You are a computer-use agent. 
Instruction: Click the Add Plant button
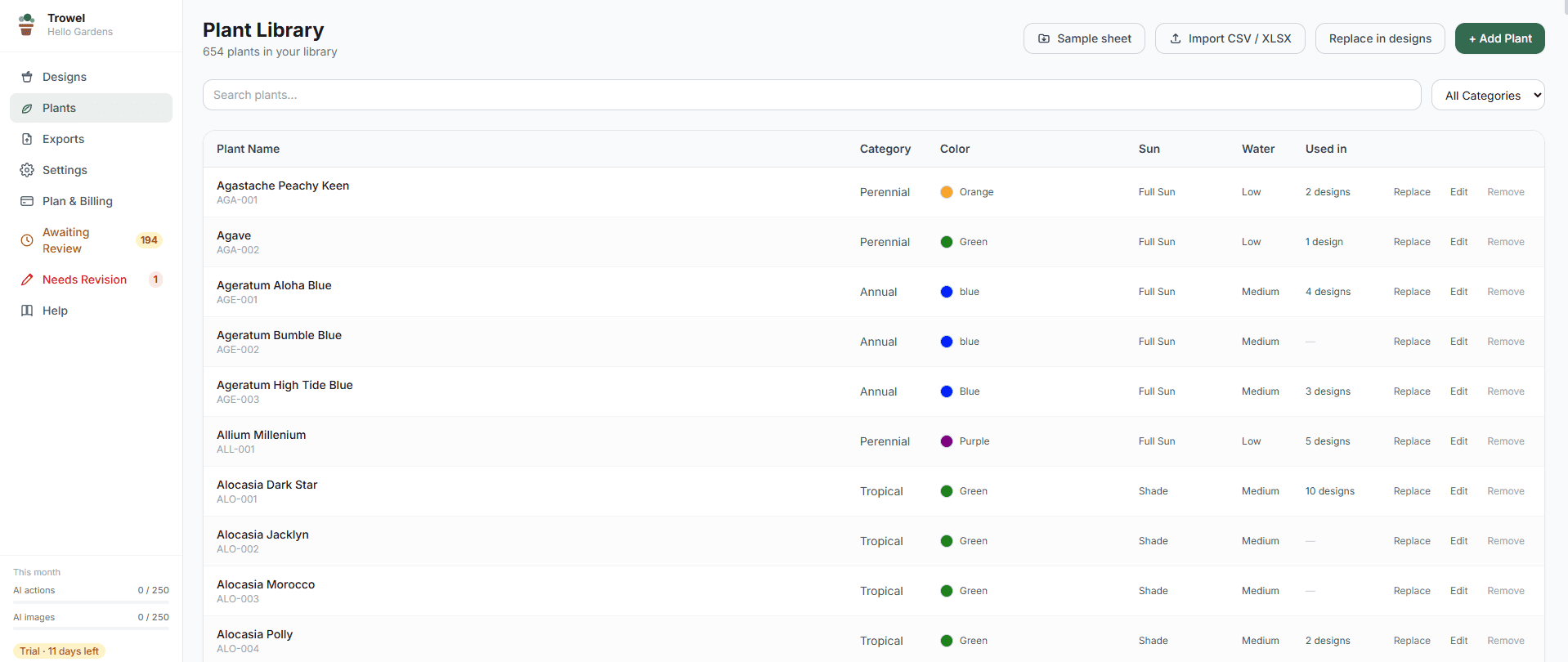[1500, 38]
